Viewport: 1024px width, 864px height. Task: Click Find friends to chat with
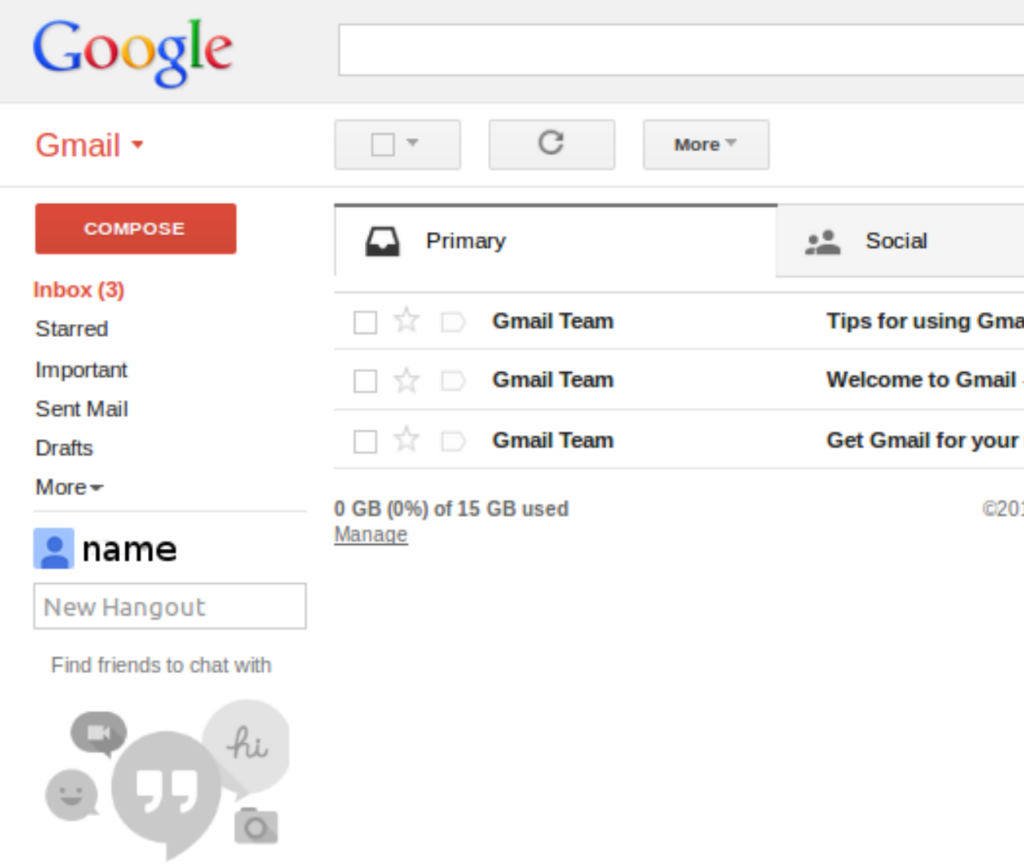pyautogui.click(x=161, y=665)
